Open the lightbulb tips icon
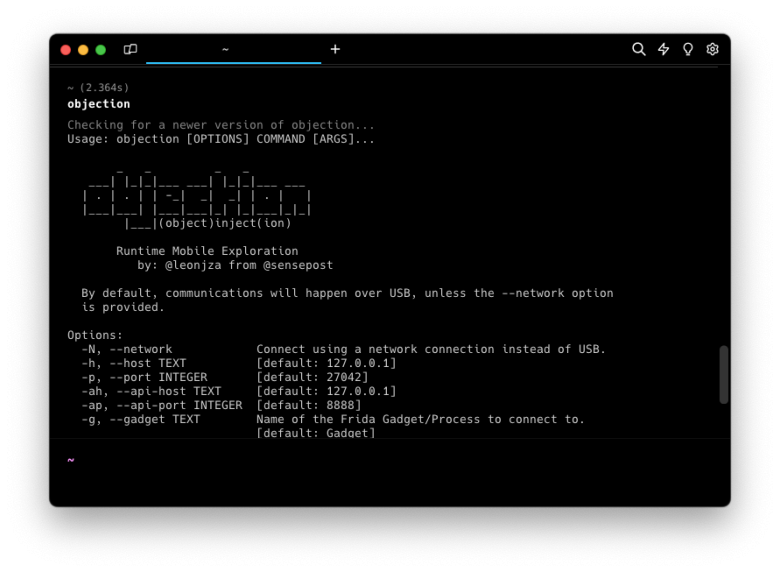 pos(688,49)
